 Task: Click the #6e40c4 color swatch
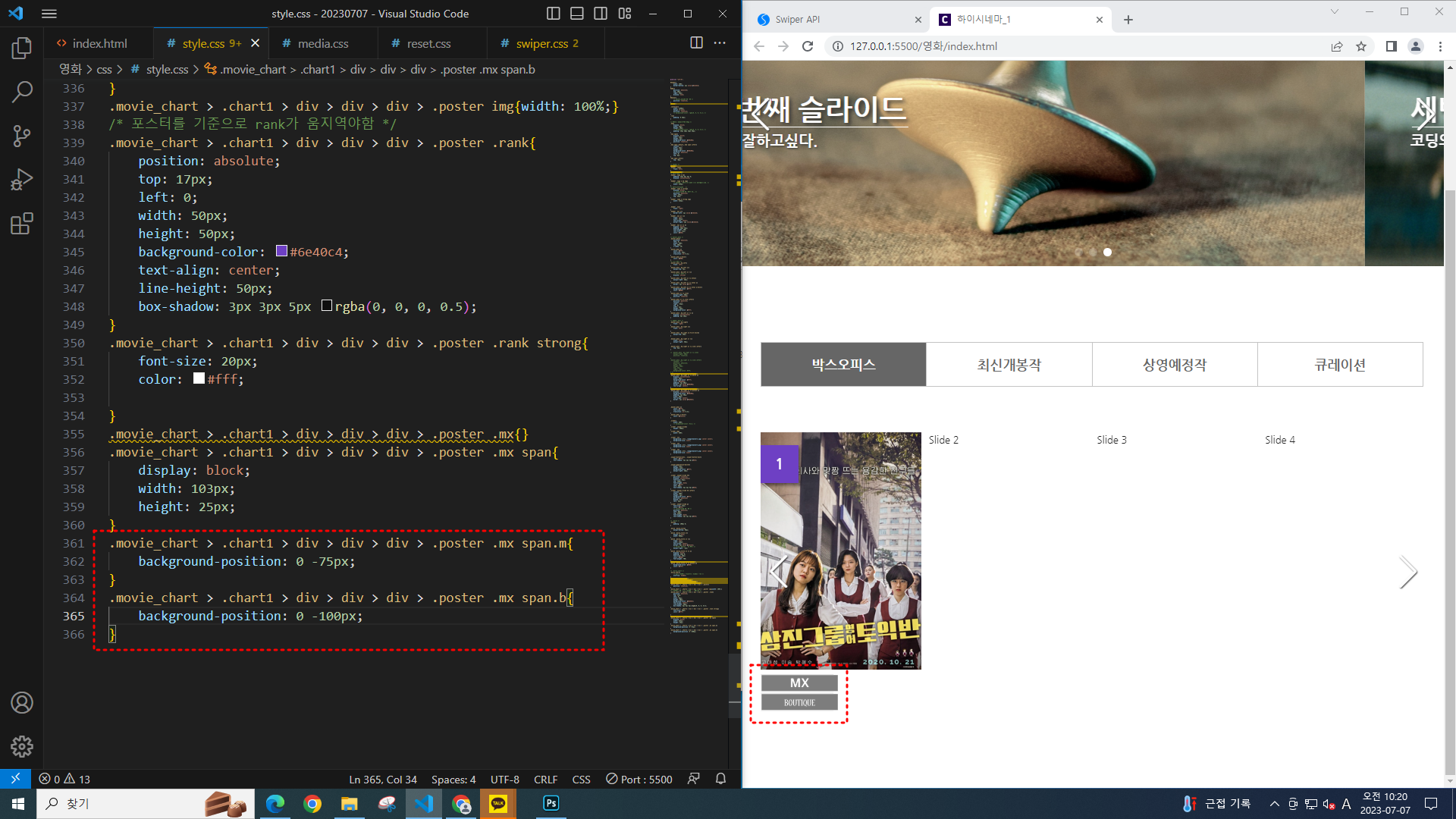tap(281, 251)
